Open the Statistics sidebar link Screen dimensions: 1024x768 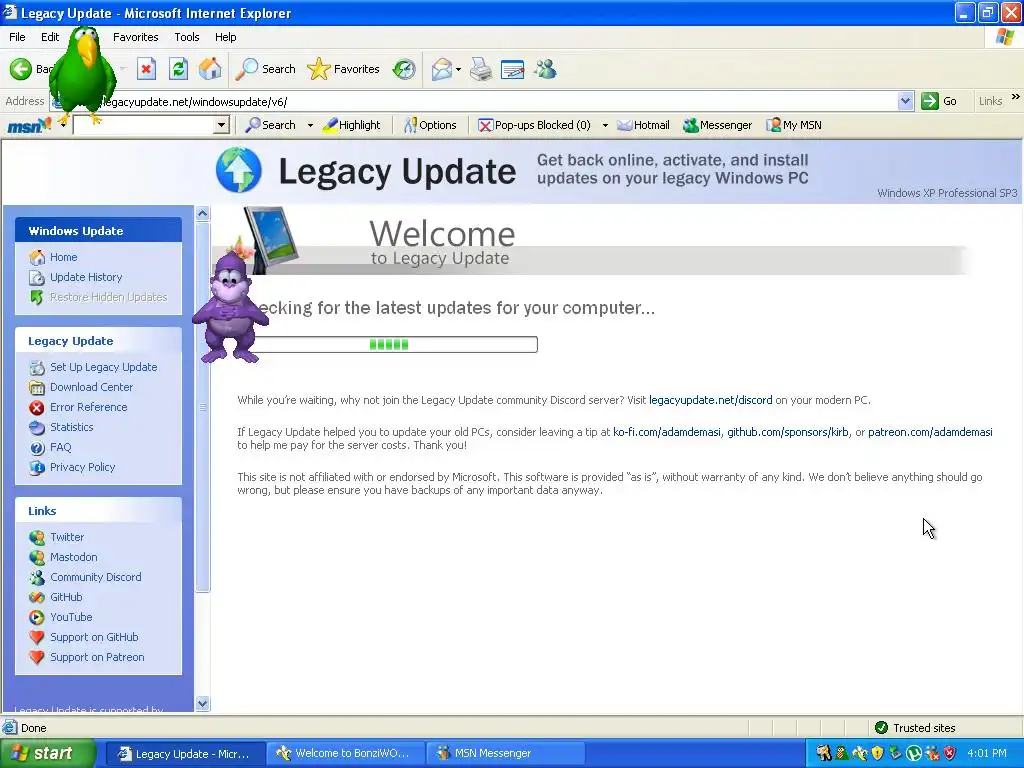(x=72, y=427)
